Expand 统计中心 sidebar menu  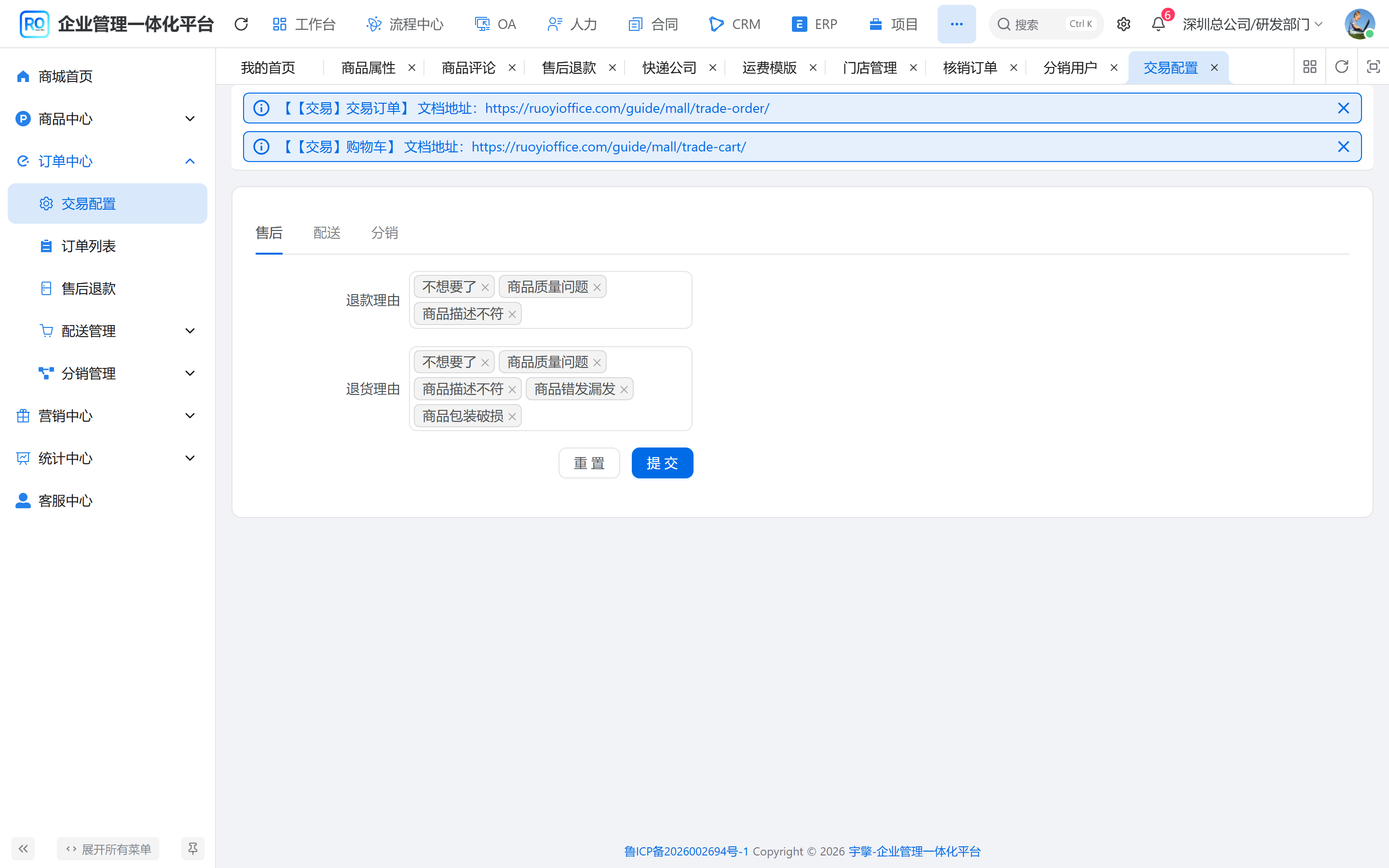pyautogui.click(x=108, y=458)
